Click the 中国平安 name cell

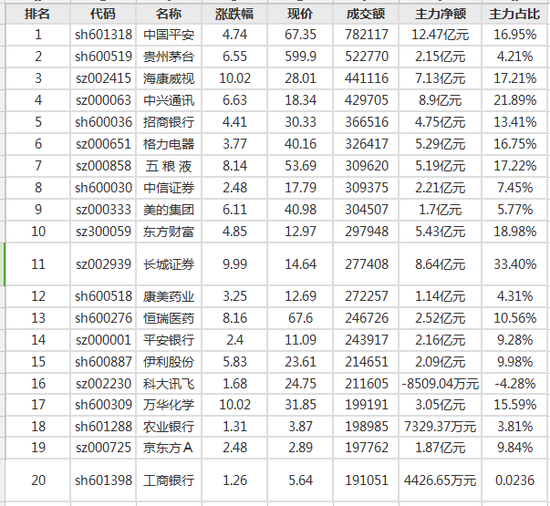[x=169, y=35]
